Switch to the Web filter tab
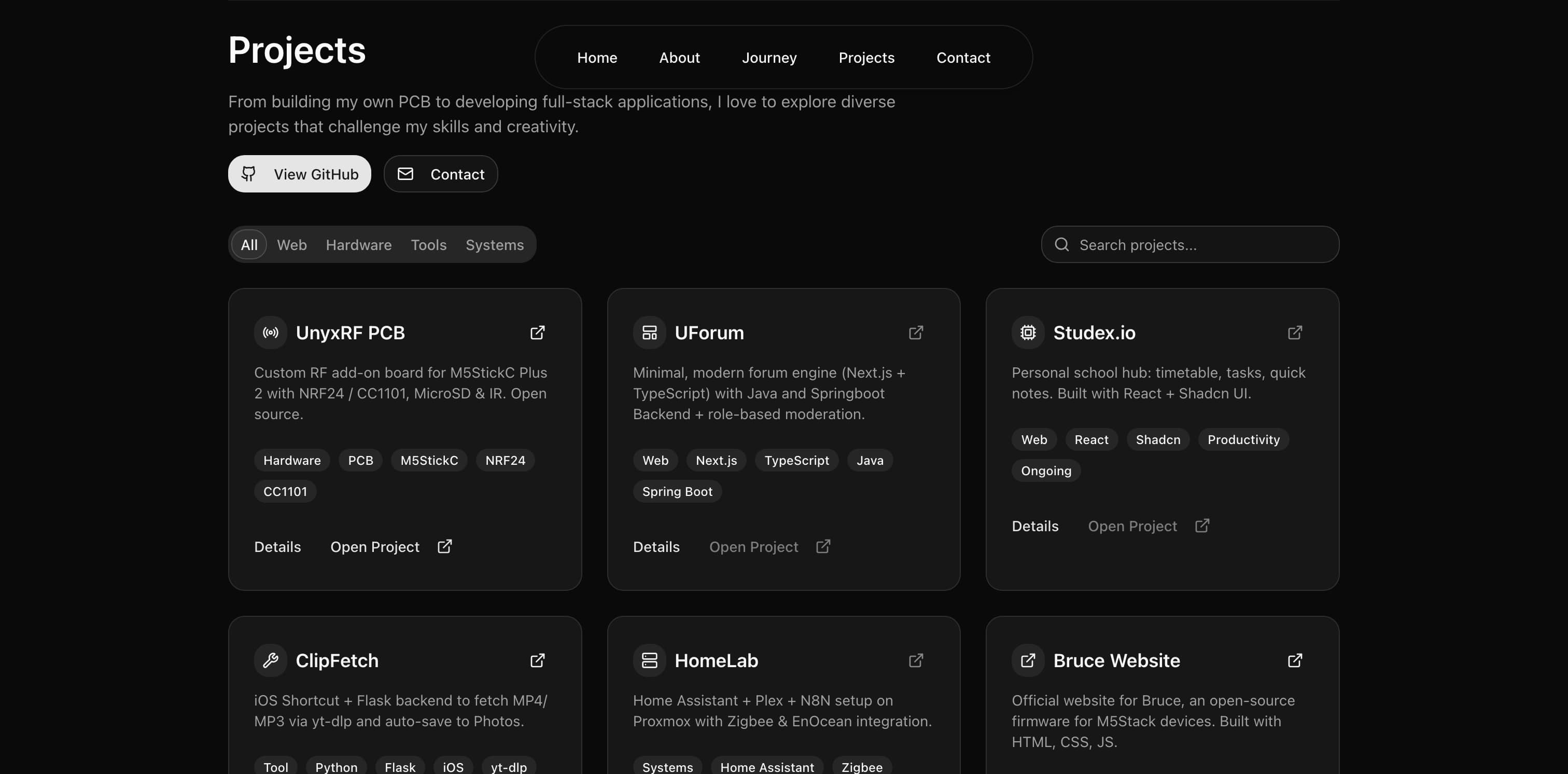Screen dimensions: 1568x774 [291, 245]
